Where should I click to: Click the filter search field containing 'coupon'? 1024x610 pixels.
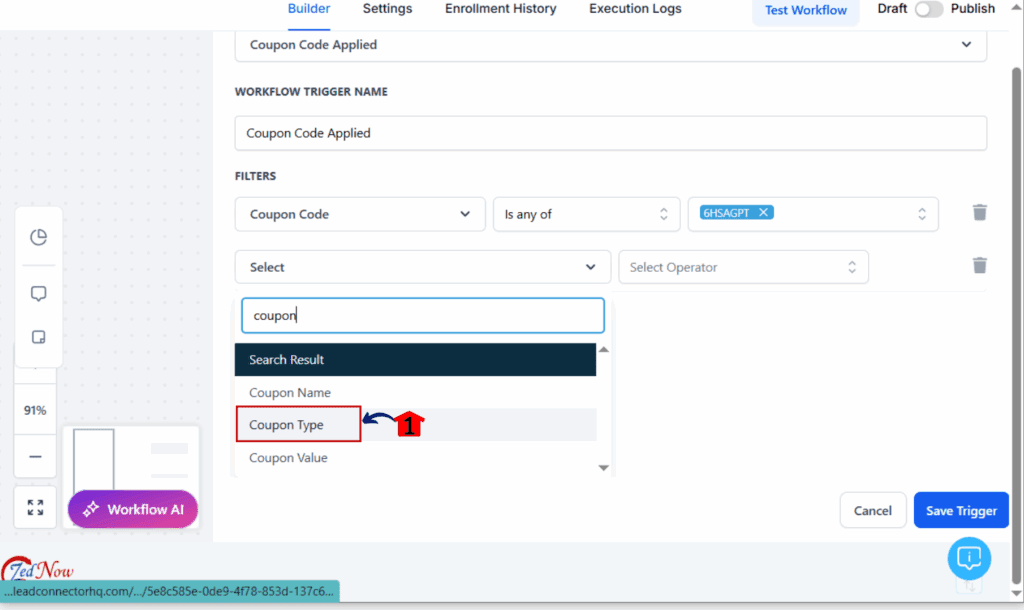click(423, 315)
